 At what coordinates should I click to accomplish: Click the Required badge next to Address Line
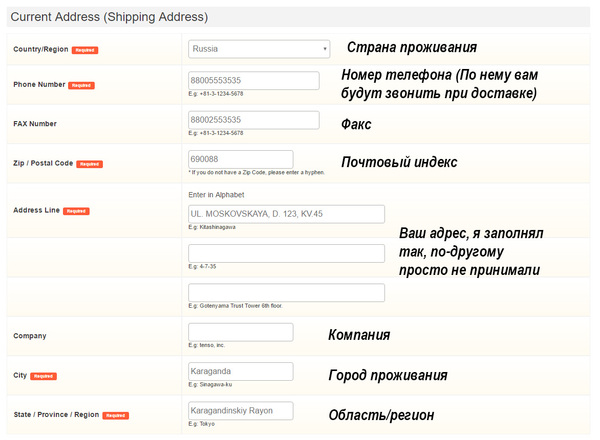tap(76, 212)
